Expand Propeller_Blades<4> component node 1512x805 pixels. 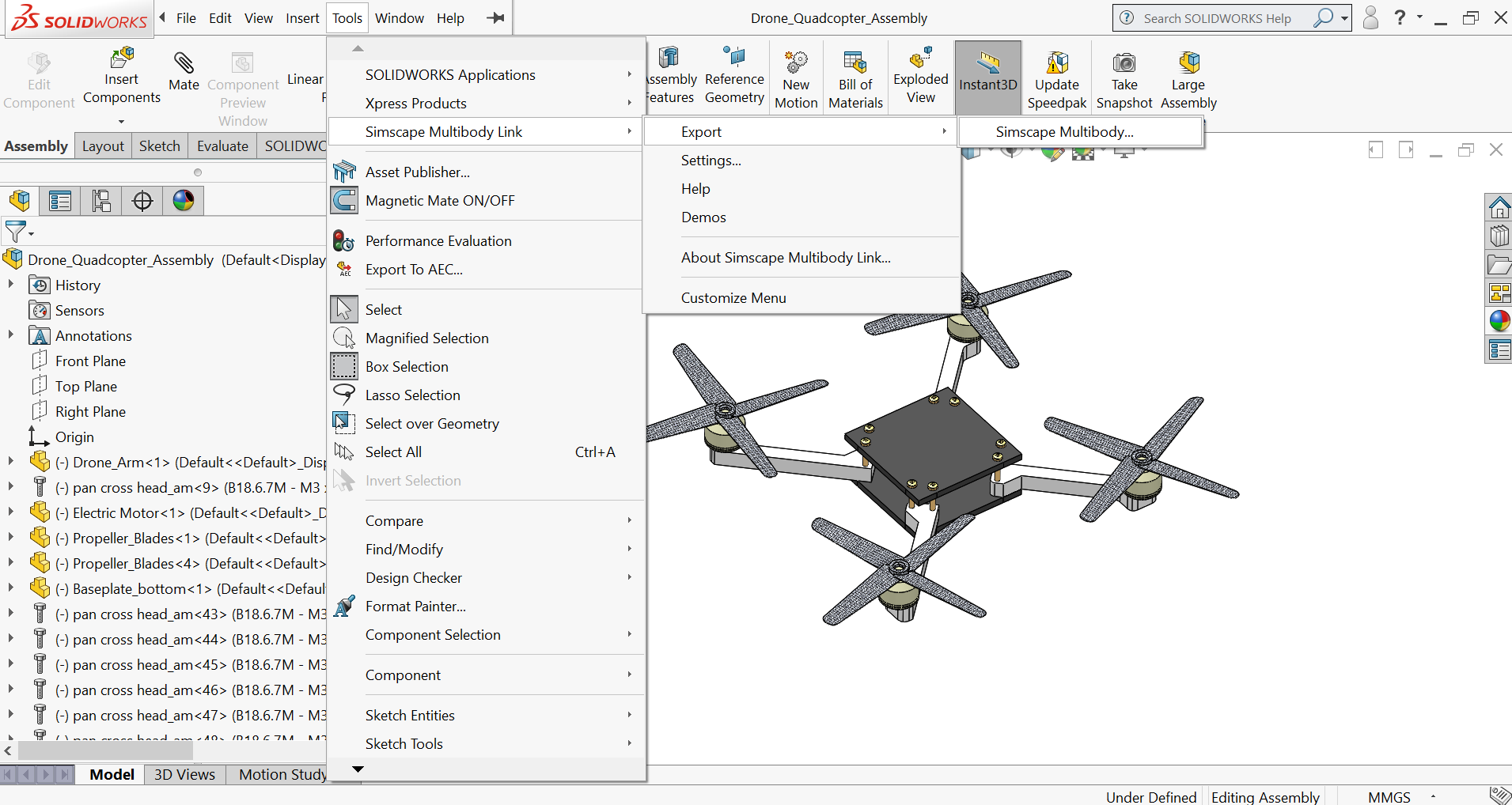pos(10,562)
